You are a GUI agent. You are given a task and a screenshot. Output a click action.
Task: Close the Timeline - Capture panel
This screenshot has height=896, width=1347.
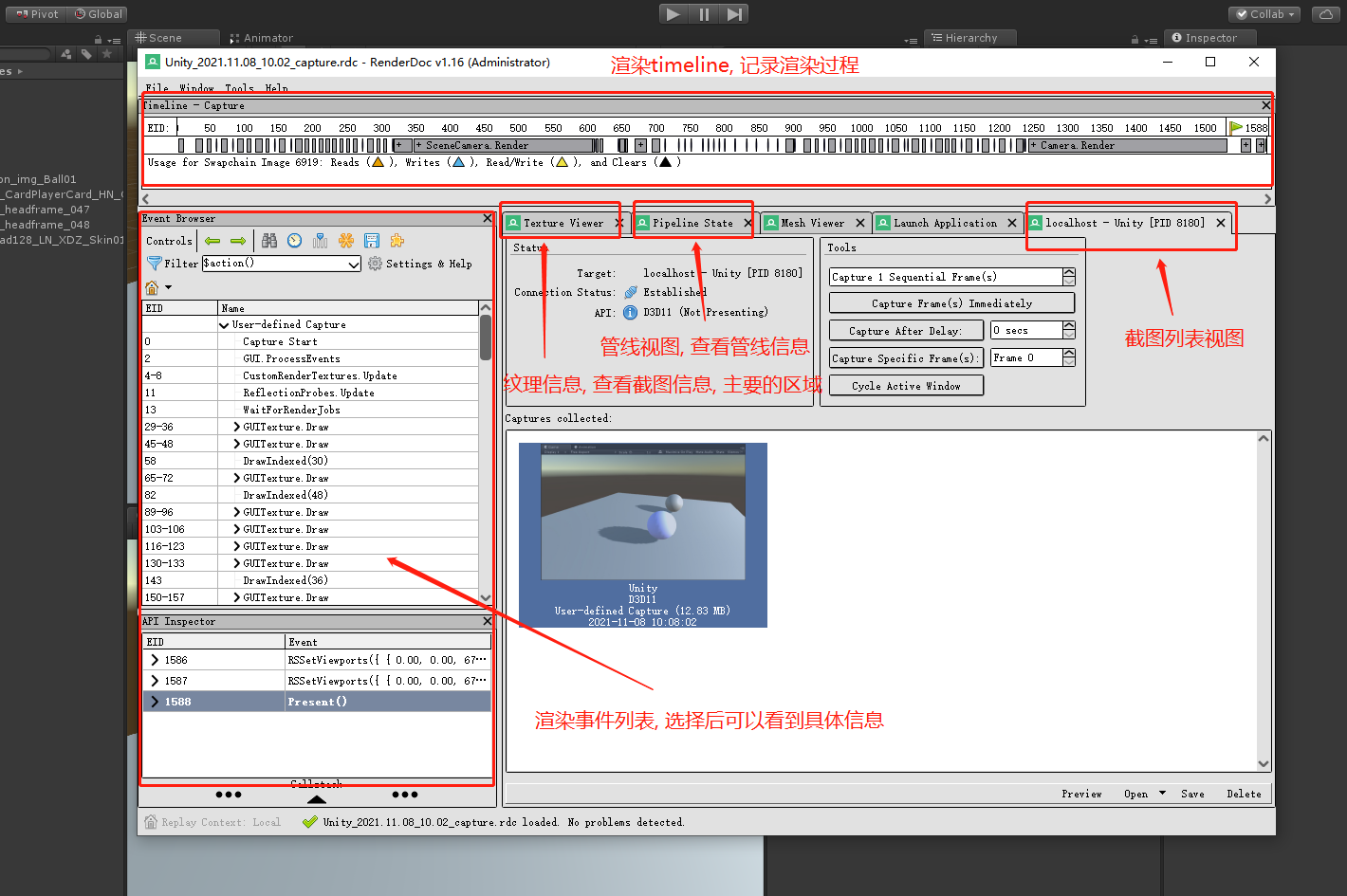[x=1266, y=105]
